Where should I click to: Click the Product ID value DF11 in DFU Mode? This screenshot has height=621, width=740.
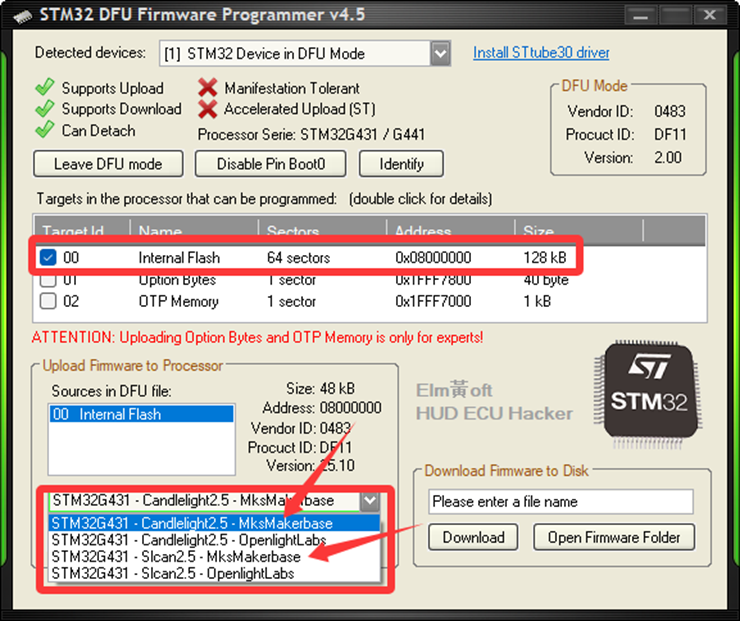coord(670,134)
